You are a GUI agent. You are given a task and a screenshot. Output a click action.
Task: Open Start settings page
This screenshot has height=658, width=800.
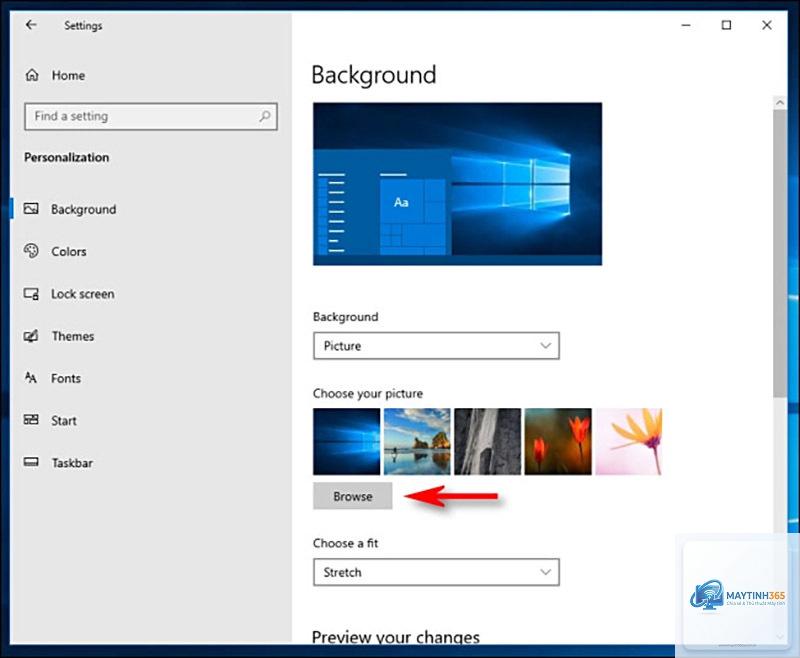64,421
